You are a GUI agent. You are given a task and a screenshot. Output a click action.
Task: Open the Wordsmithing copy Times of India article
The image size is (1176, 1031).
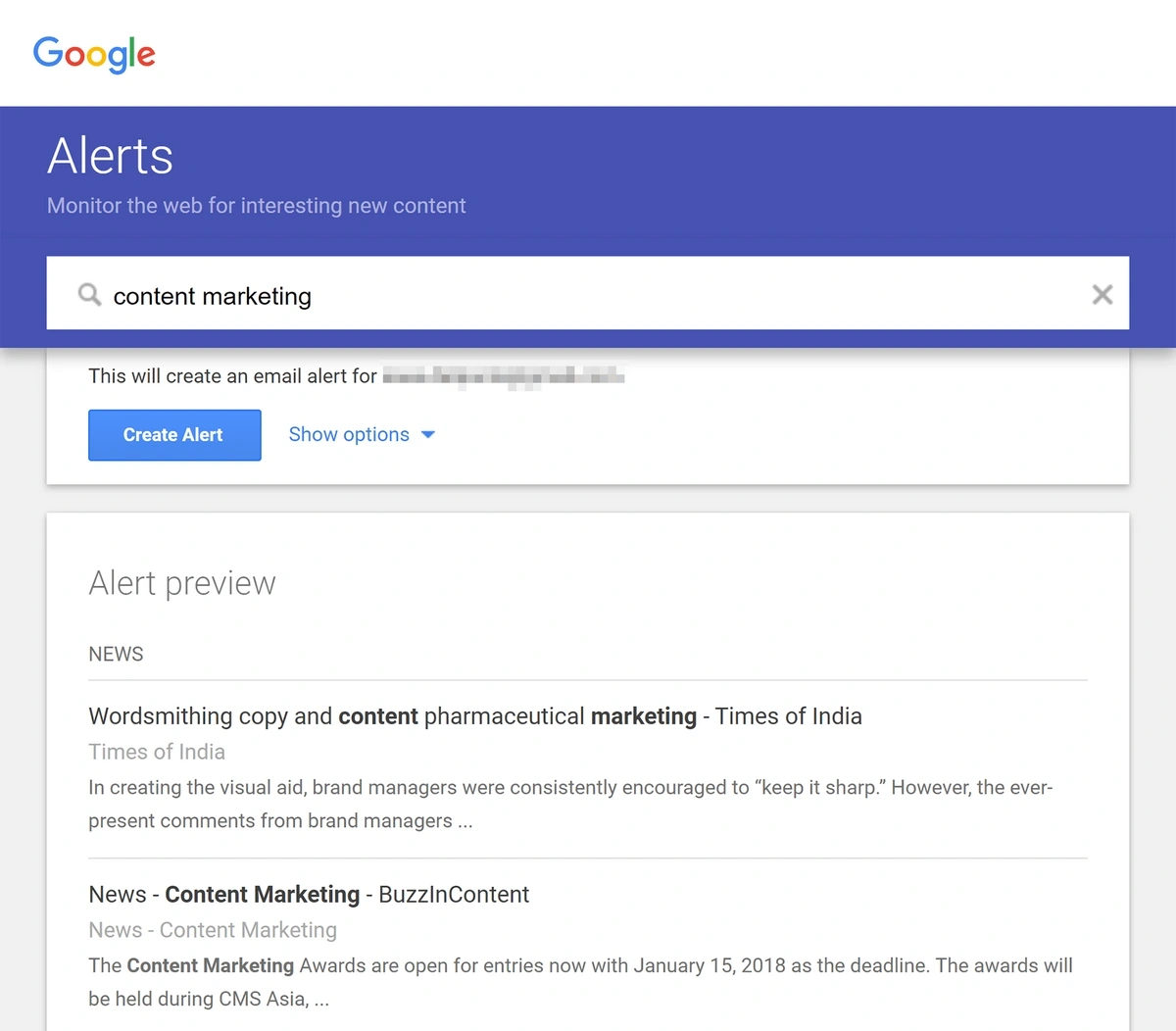[475, 716]
